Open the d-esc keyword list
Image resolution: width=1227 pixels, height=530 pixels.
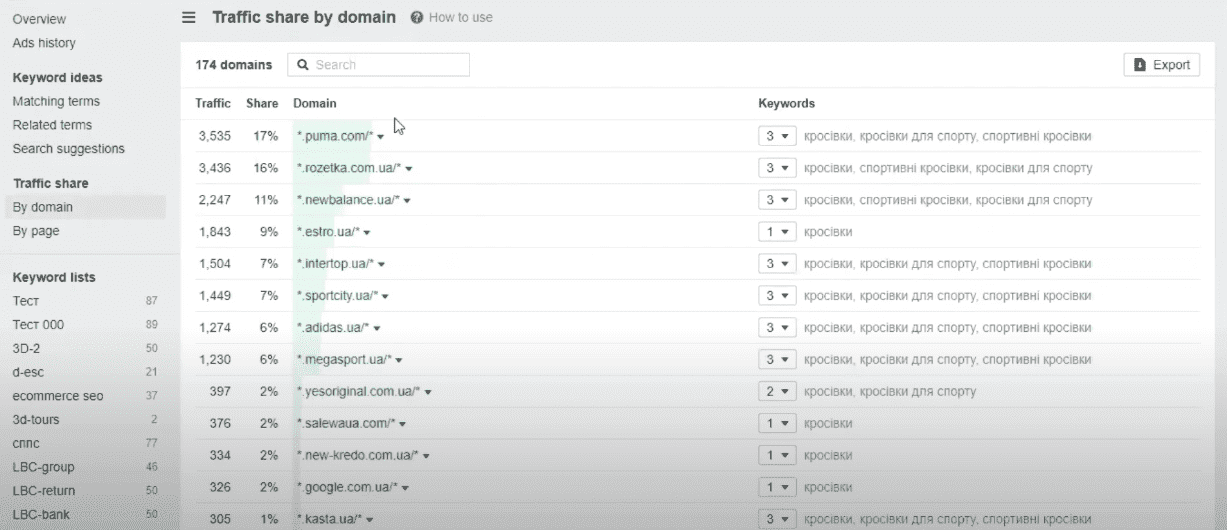coord(27,372)
